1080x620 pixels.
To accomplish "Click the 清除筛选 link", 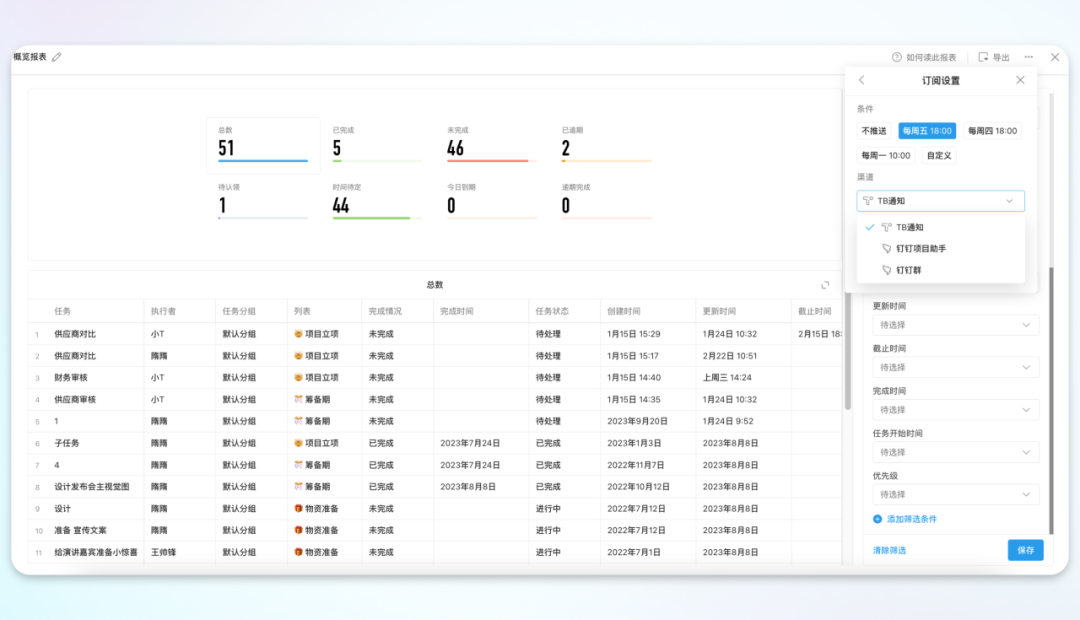I will (889, 550).
